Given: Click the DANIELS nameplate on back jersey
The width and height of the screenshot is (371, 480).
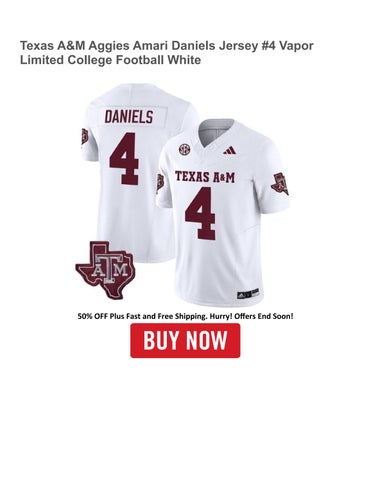Looking at the screenshot, I should tap(129, 117).
